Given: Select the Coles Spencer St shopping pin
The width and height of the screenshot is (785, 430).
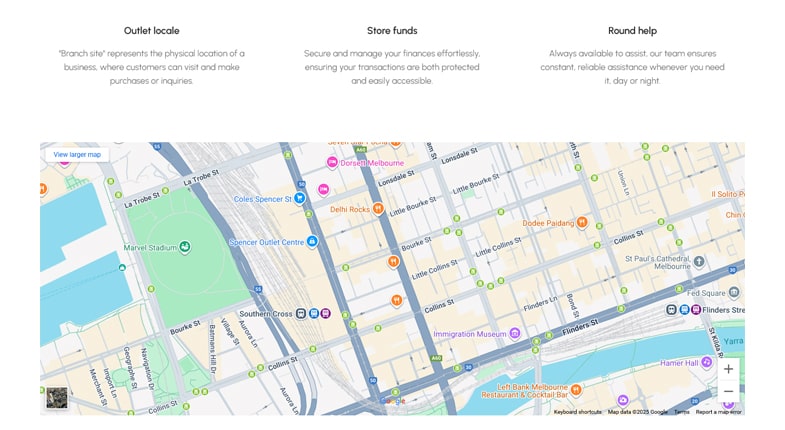Looking at the screenshot, I should [299, 198].
